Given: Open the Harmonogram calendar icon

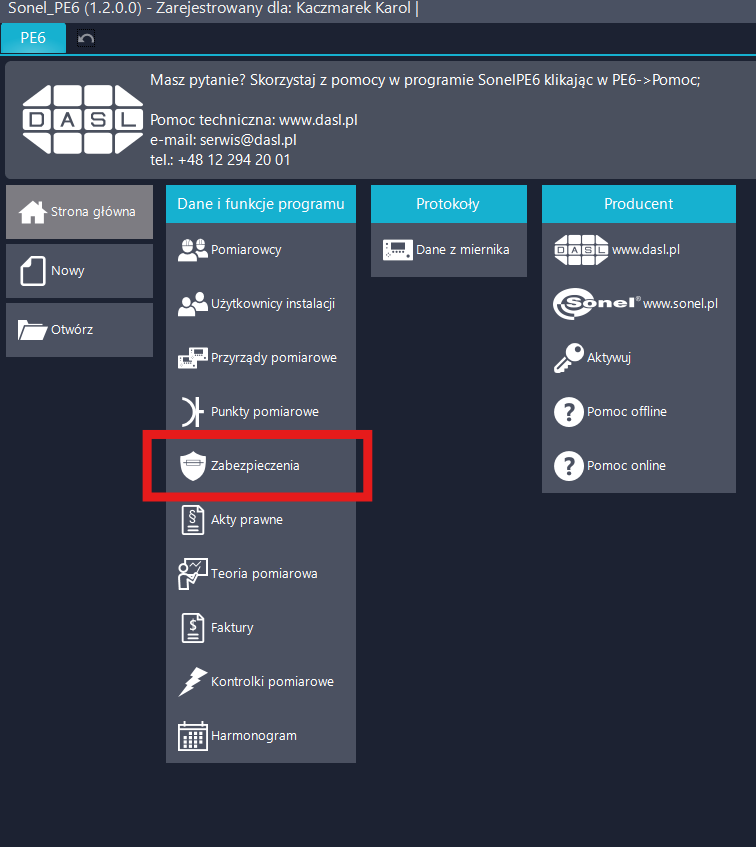Looking at the screenshot, I should (x=192, y=736).
